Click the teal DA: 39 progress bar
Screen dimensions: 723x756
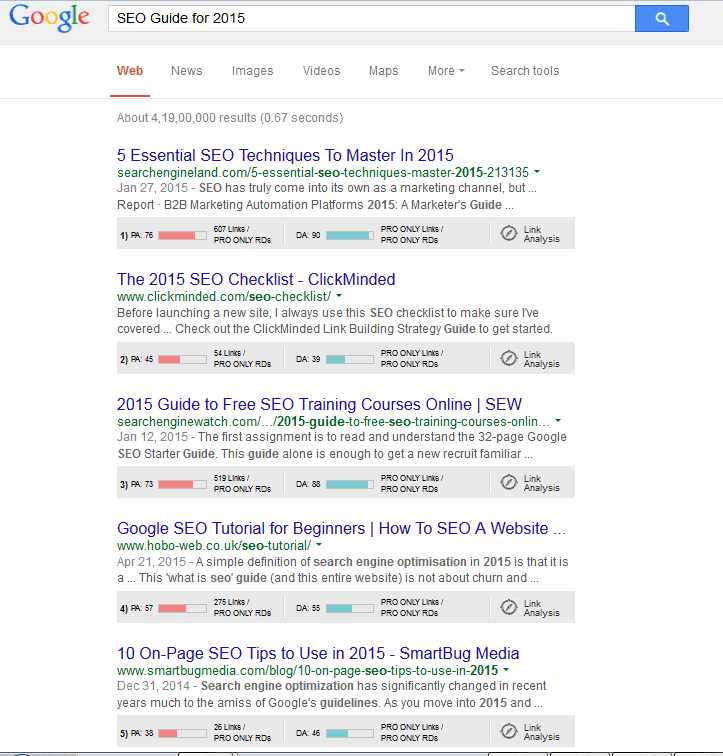pyautogui.click(x=349, y=359)
